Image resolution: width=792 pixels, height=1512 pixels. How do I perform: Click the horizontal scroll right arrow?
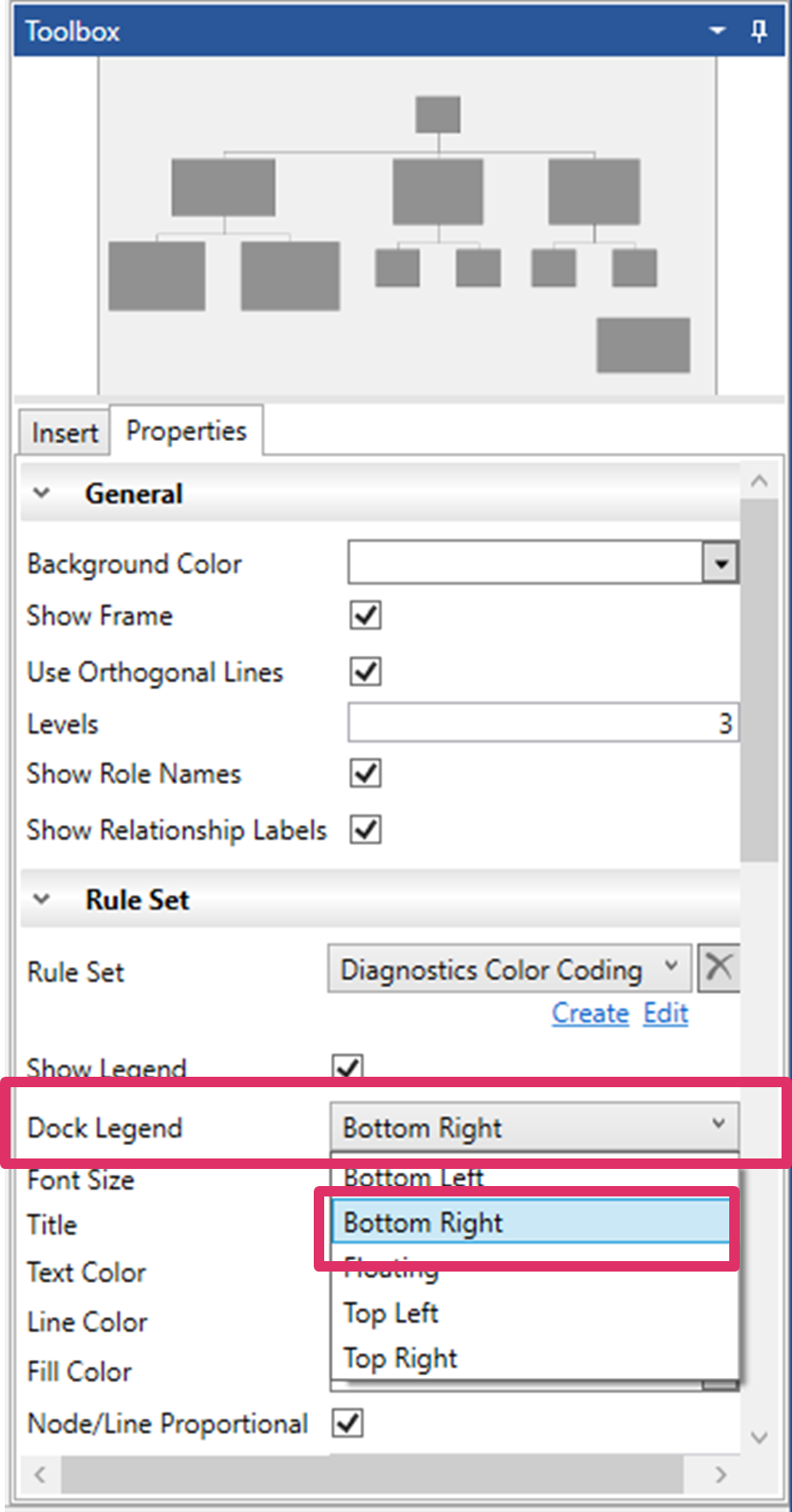point(721,1474)
